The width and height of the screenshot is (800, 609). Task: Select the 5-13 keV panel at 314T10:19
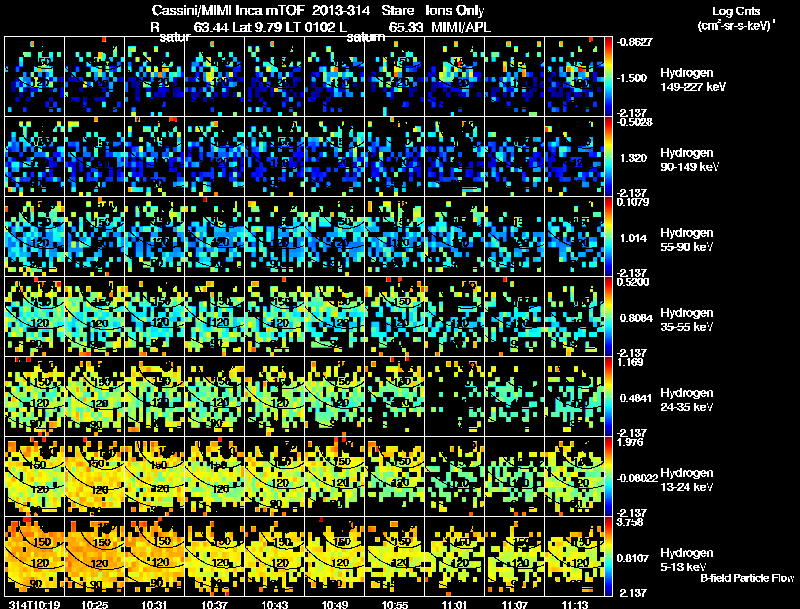click(35, 557)
